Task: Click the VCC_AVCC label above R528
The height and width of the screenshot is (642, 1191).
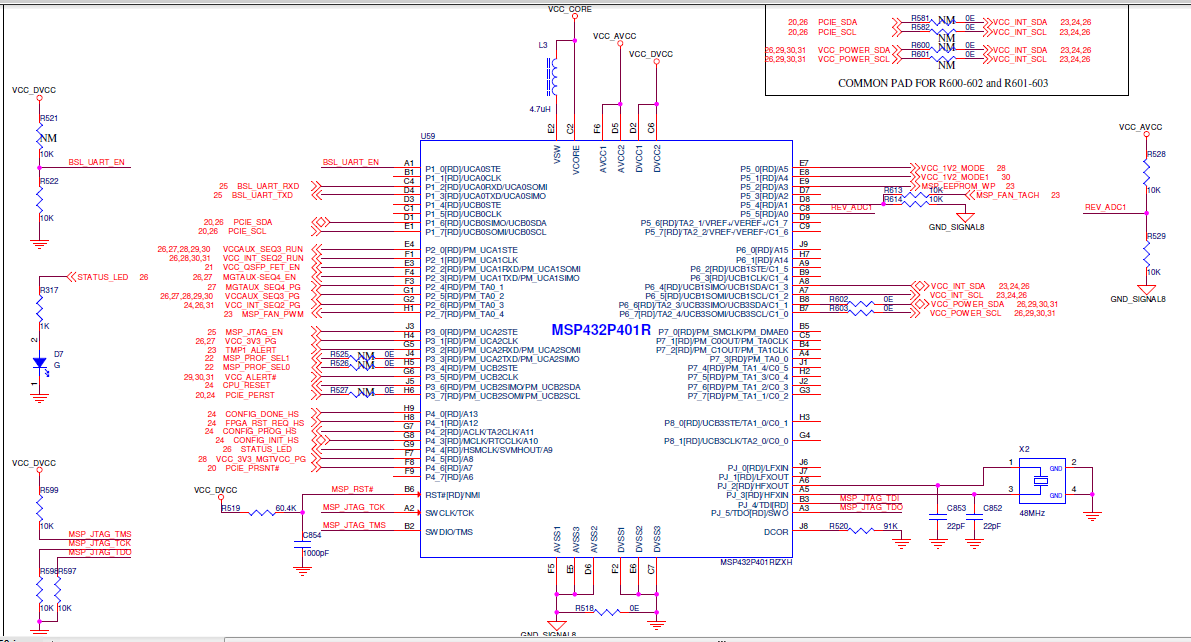Action: point(1140,127)
